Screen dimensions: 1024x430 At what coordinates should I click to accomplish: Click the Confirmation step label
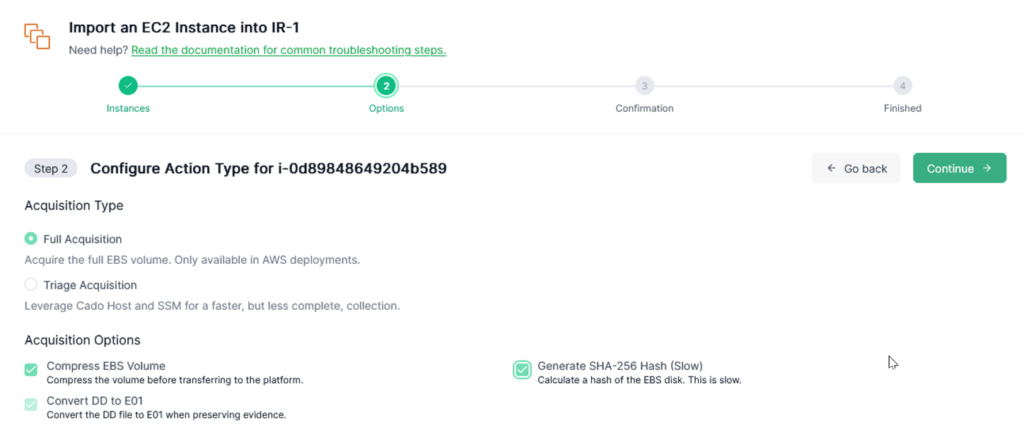coord(645,108)
